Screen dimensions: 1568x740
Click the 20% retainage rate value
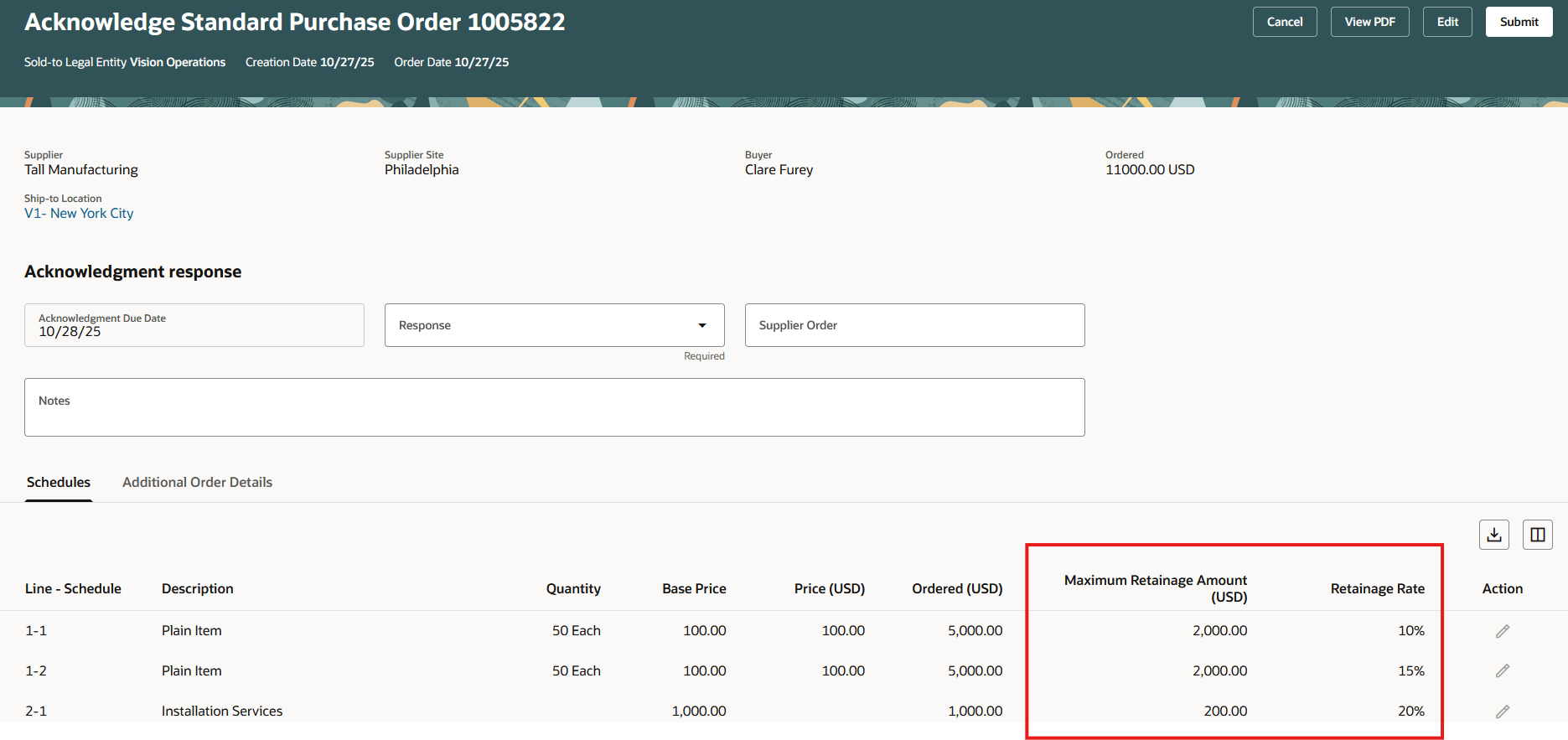(x=1411, y=711)
